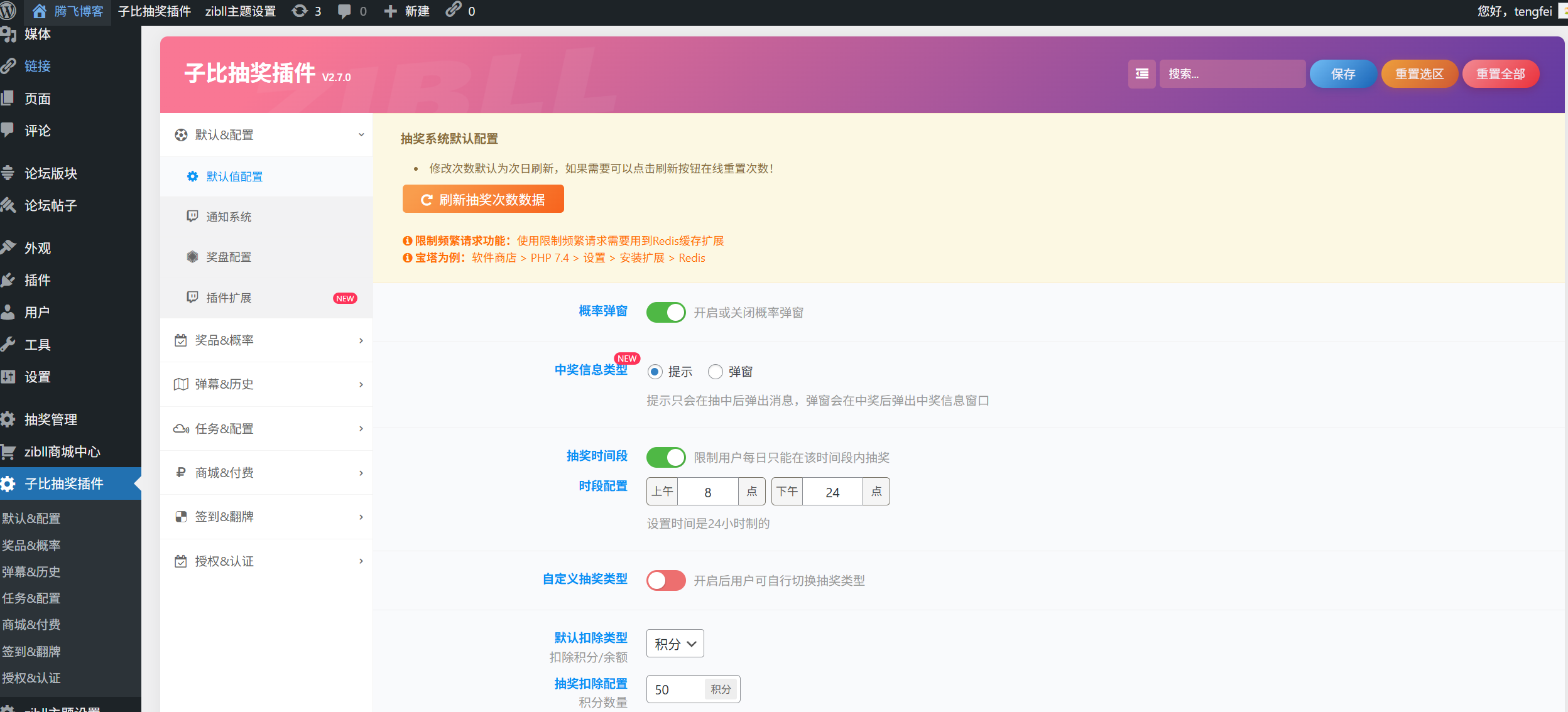
Task: Open the comments icon in the admin bar
Action: tap(344, 11)
